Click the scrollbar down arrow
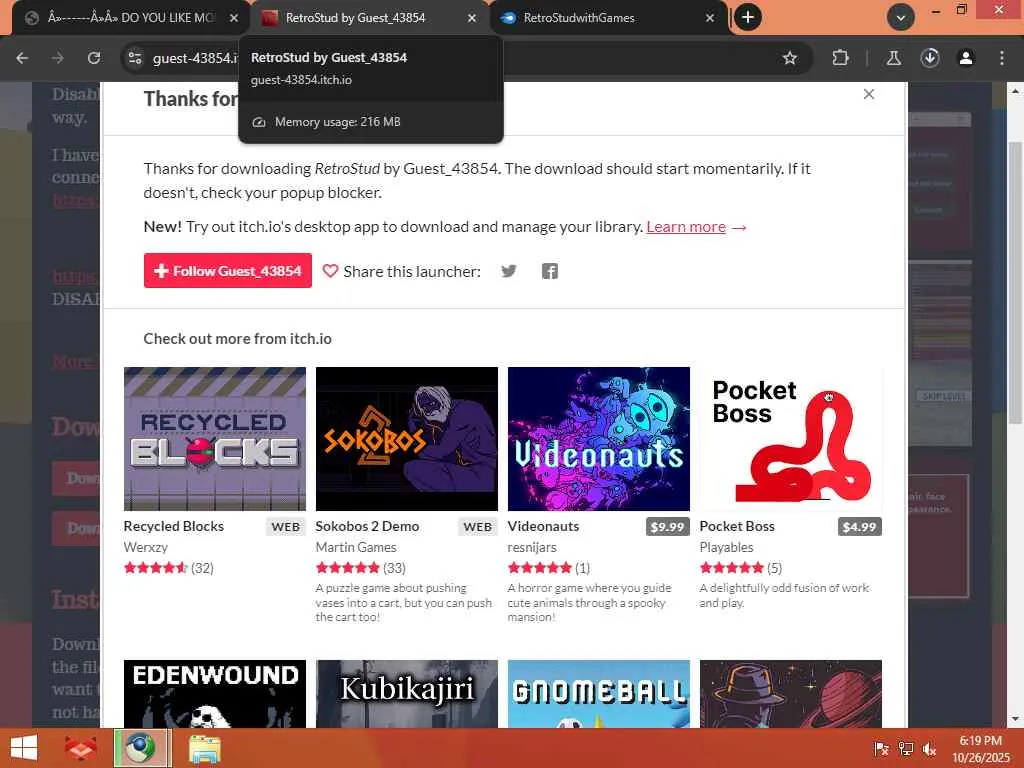This screenshot has width=1024, height=768. (x=1015, y=719)
